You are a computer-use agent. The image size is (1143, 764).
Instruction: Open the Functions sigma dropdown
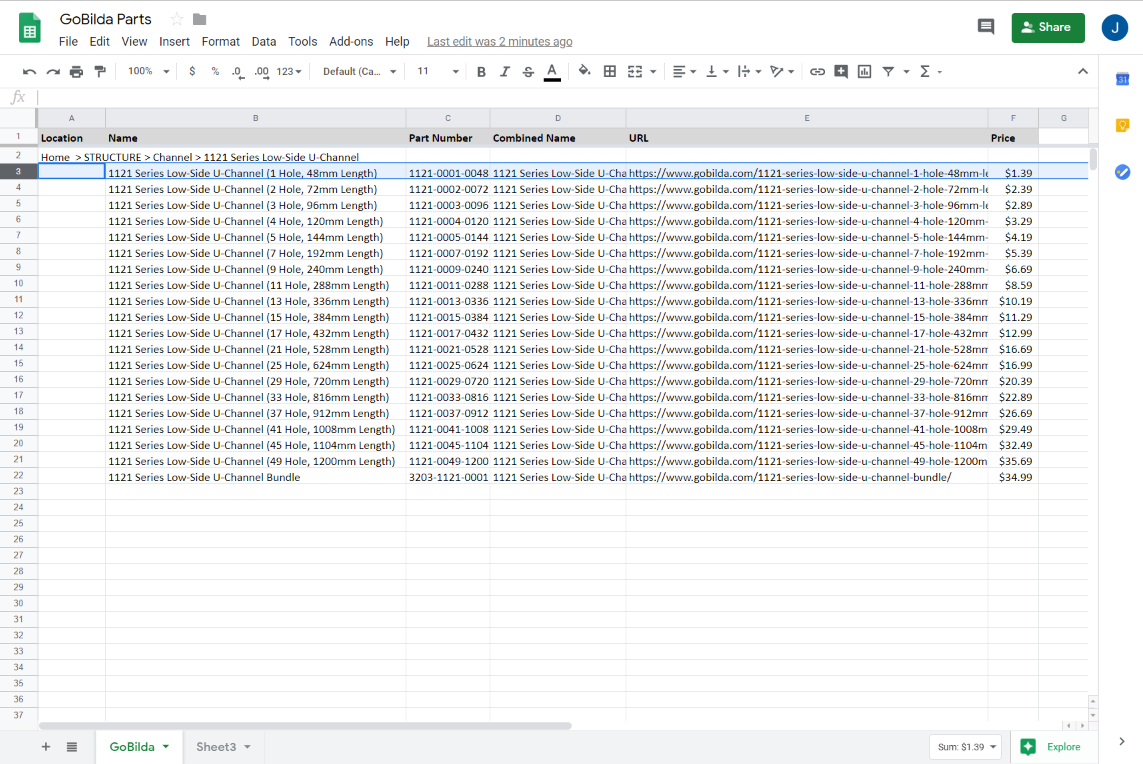tap(930, 71)
